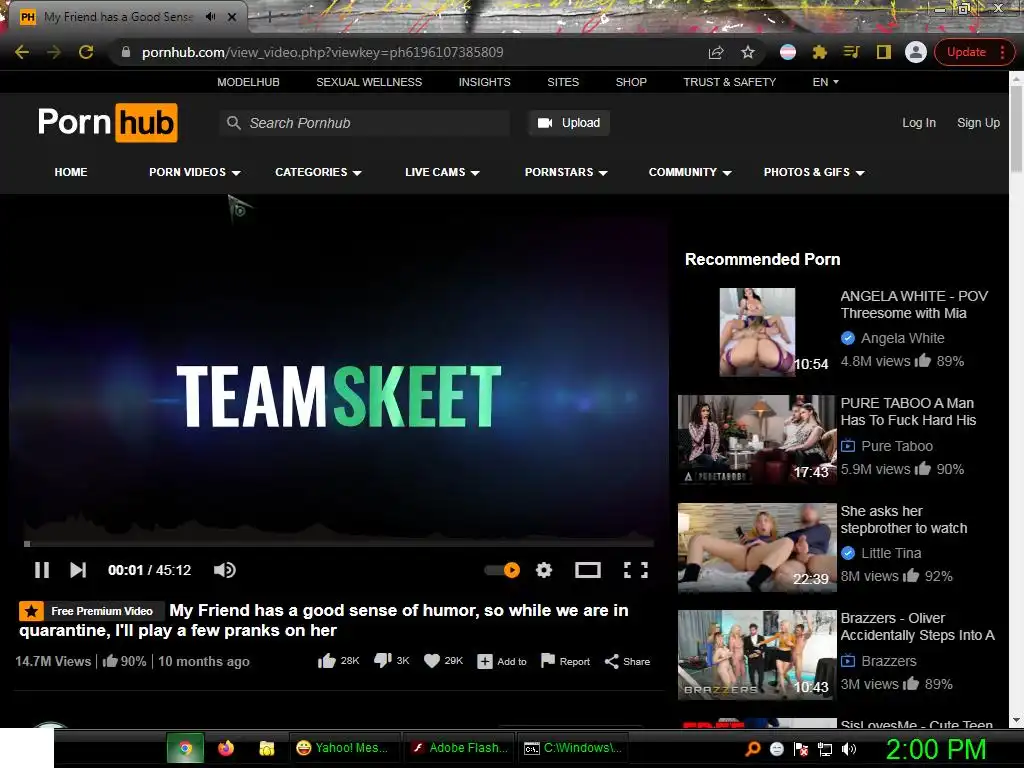
Task: Mute the video player volume
Action: 225,570
